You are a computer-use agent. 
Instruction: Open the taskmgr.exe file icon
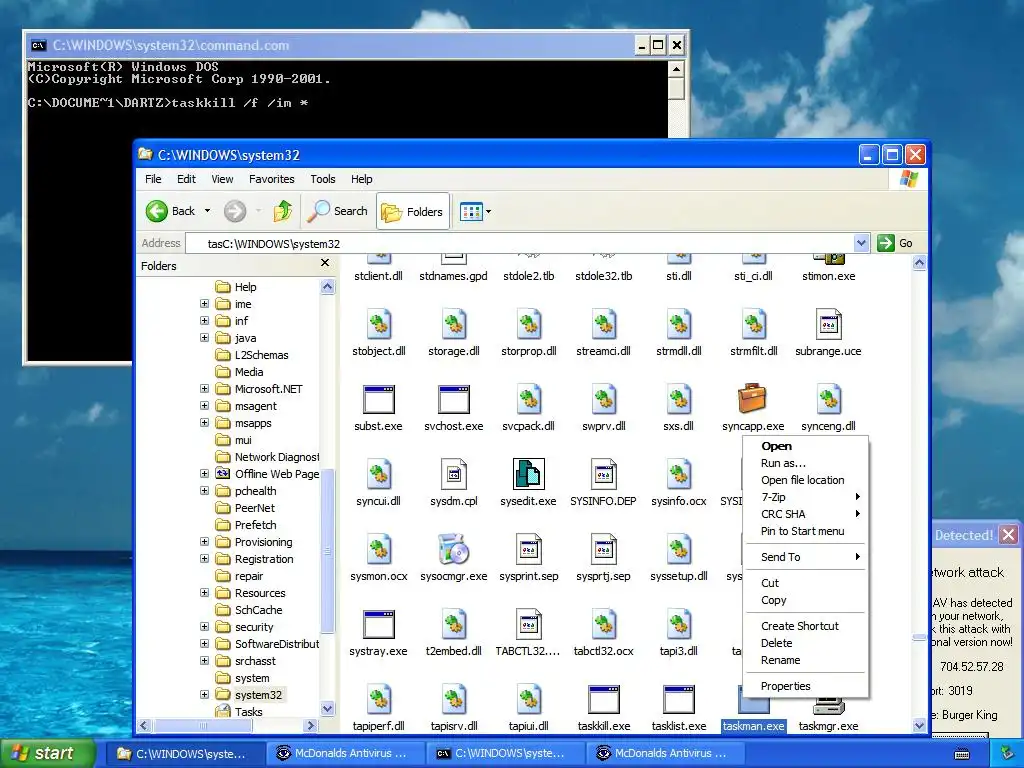[x=828, y=708]
